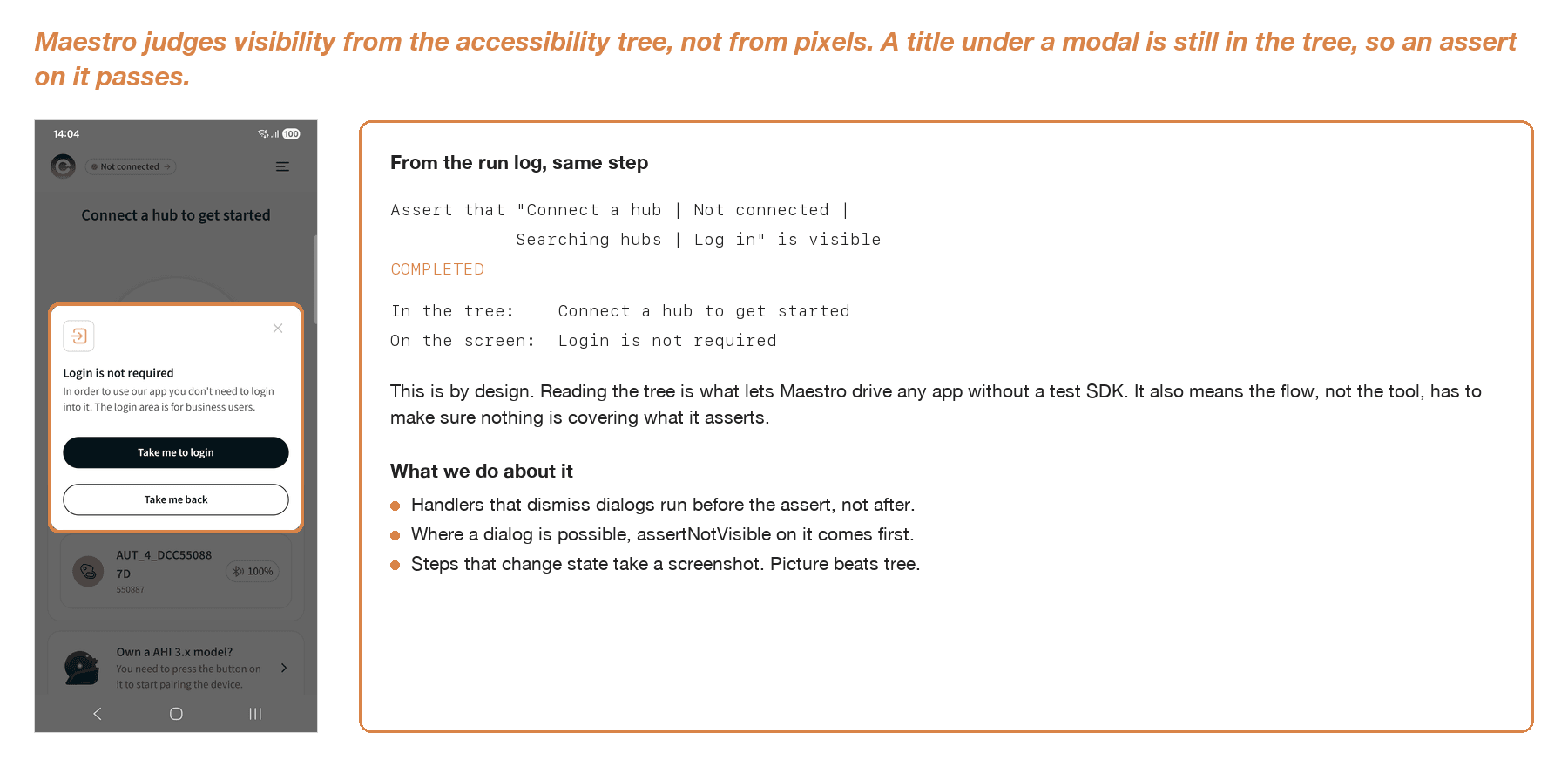Click the phone screen scrollbar handle

coord(314,279)
